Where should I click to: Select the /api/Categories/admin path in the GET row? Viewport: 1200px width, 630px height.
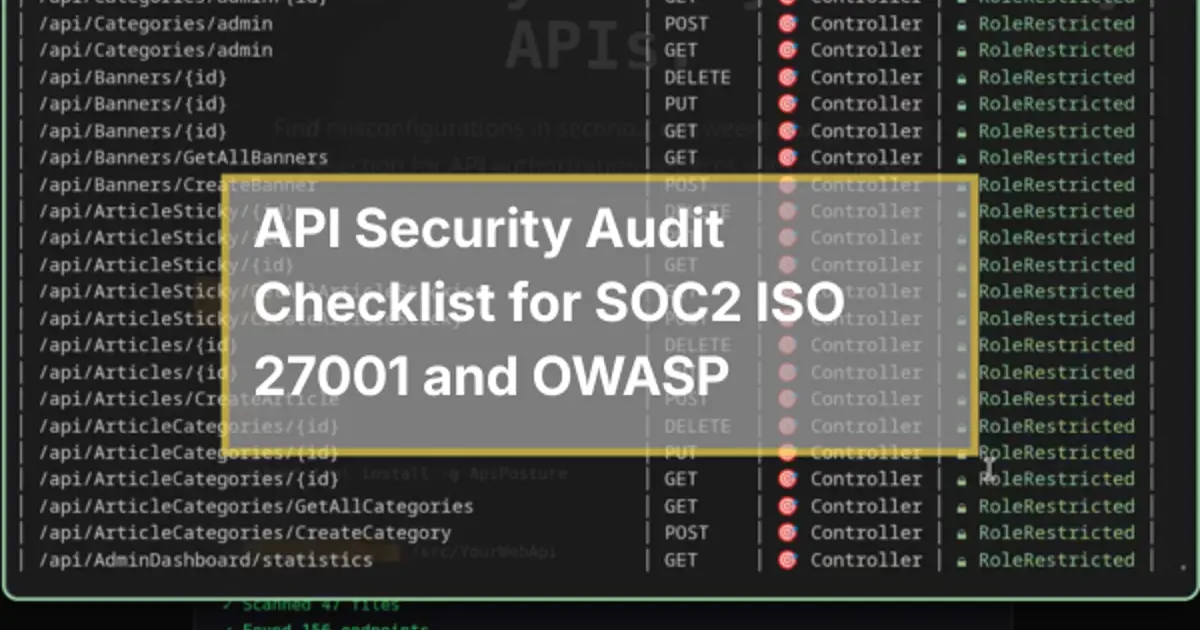[156, 50]
